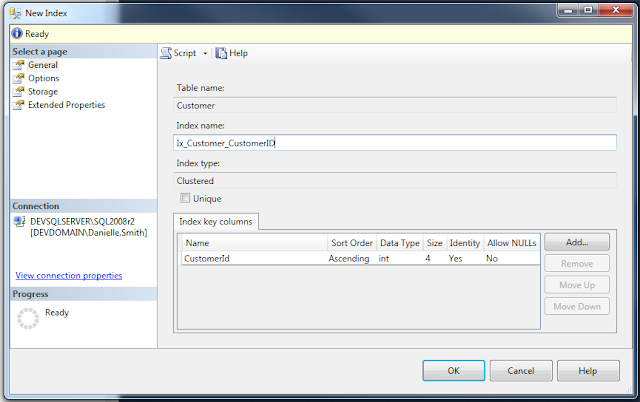Click the Index type field showing Clustered
This screenshot has height=402, width=640.
[x=395, y=181]
